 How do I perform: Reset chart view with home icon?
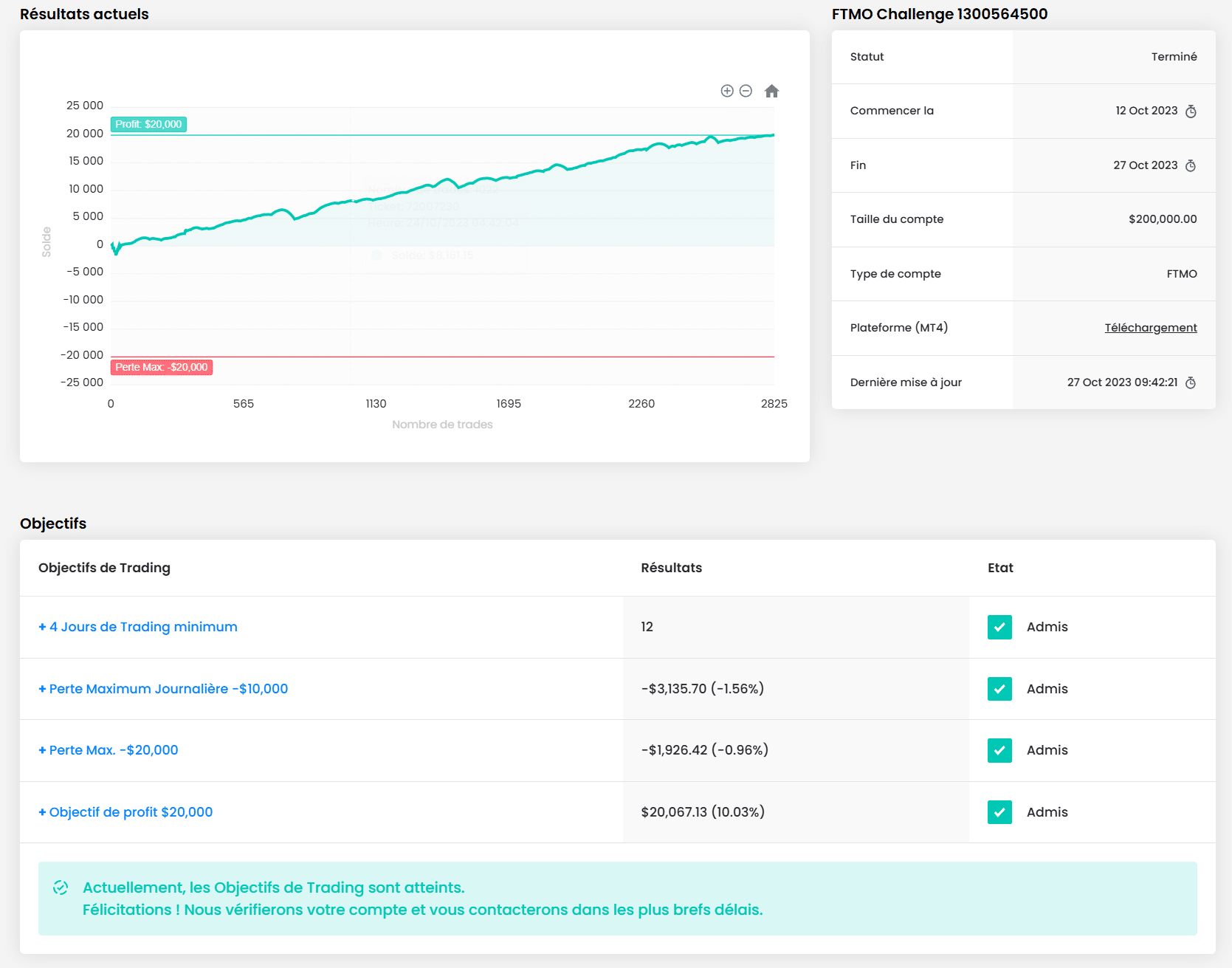click(771, 91)
